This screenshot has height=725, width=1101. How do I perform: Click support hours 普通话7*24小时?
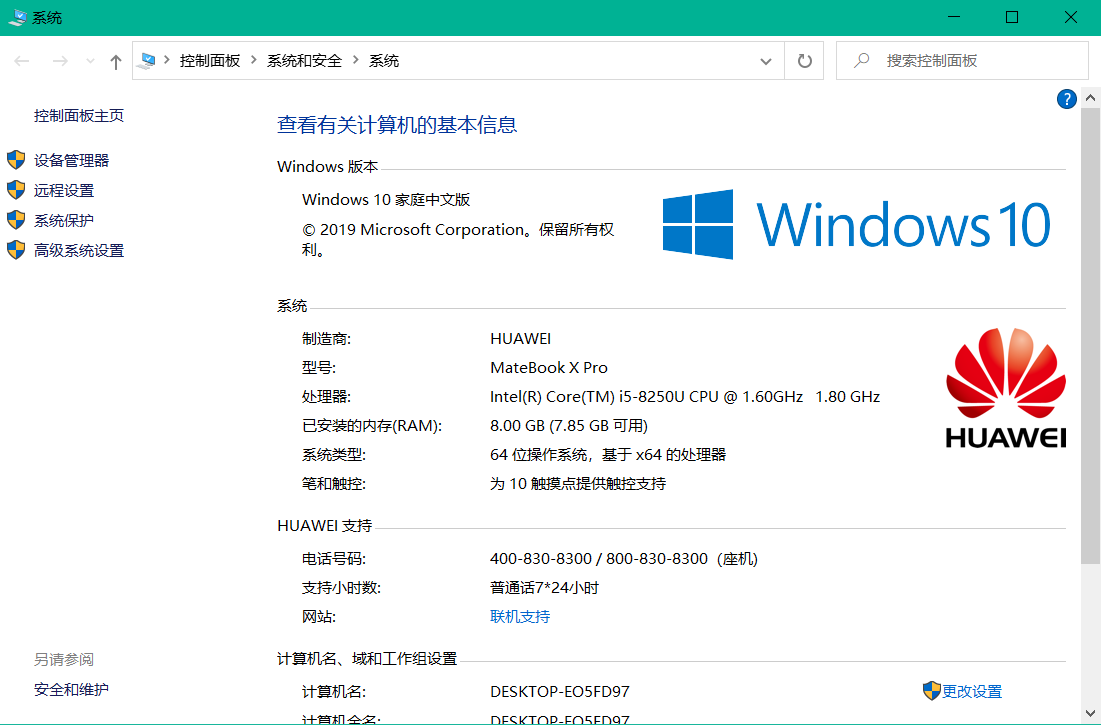(544, 587)
